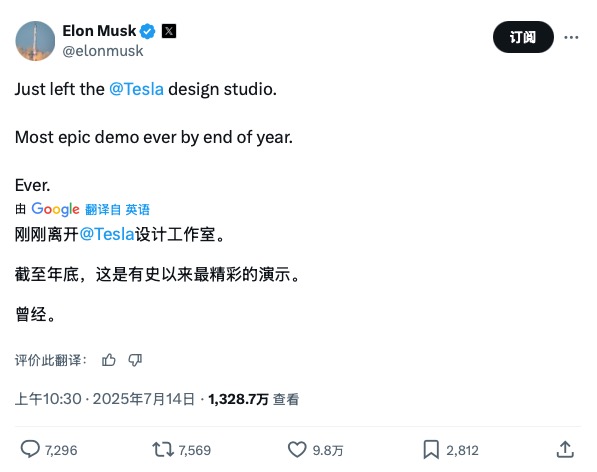Image resolution: width=597 pixels, height=472 pixels.
Task: View the 1,328.7万 查看 view count
Action: [254, 399]
